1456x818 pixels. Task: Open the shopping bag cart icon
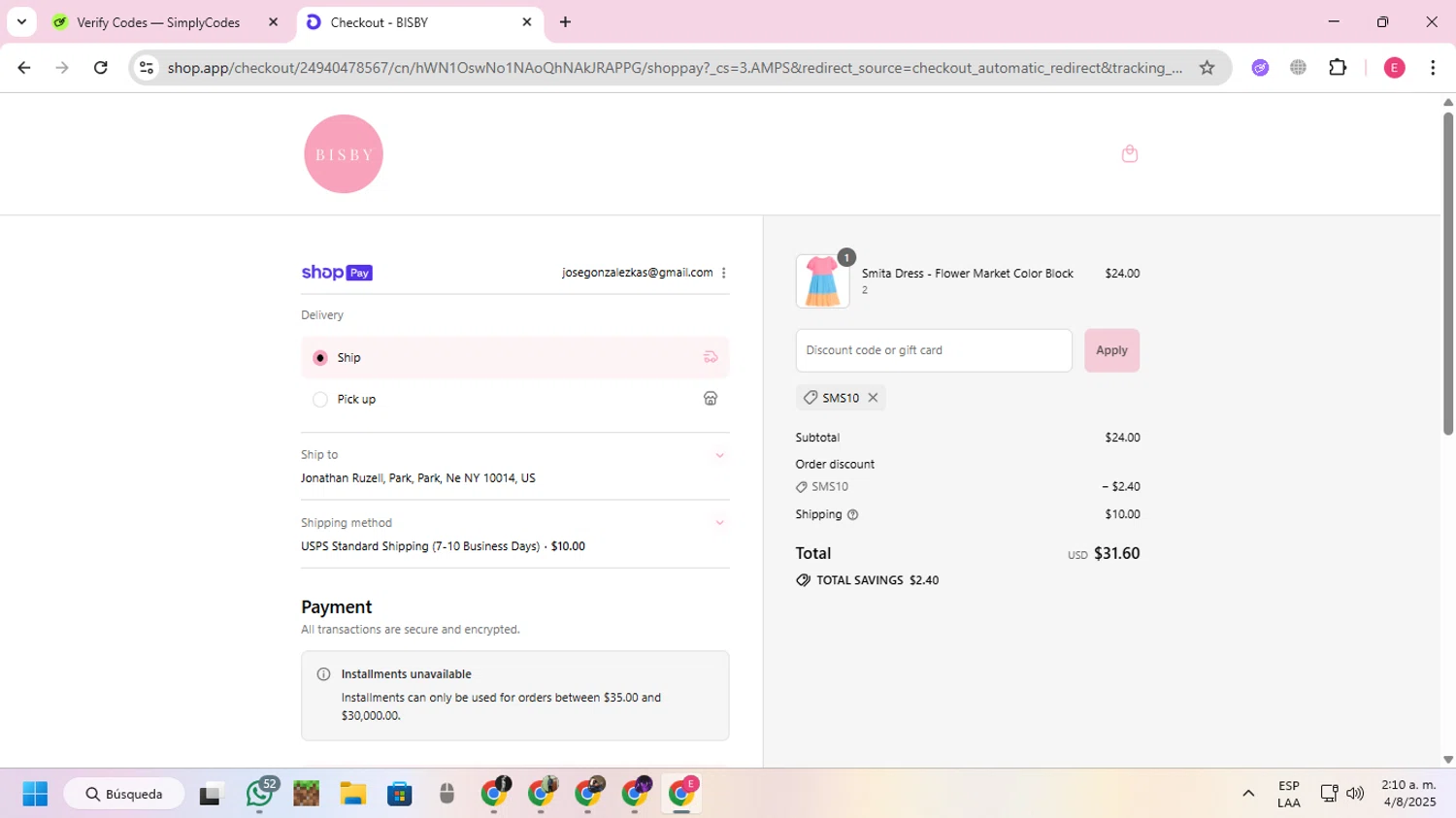(1129, 153)
